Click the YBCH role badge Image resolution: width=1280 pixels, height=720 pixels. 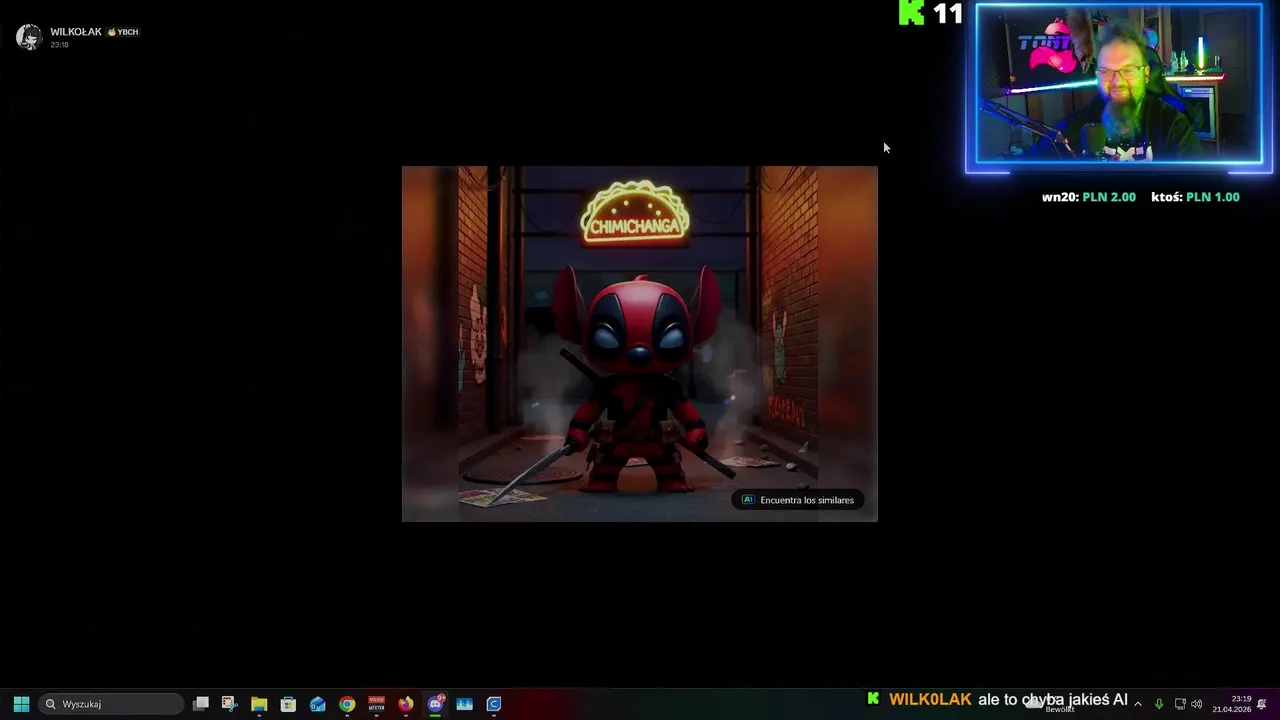(123, 32)
